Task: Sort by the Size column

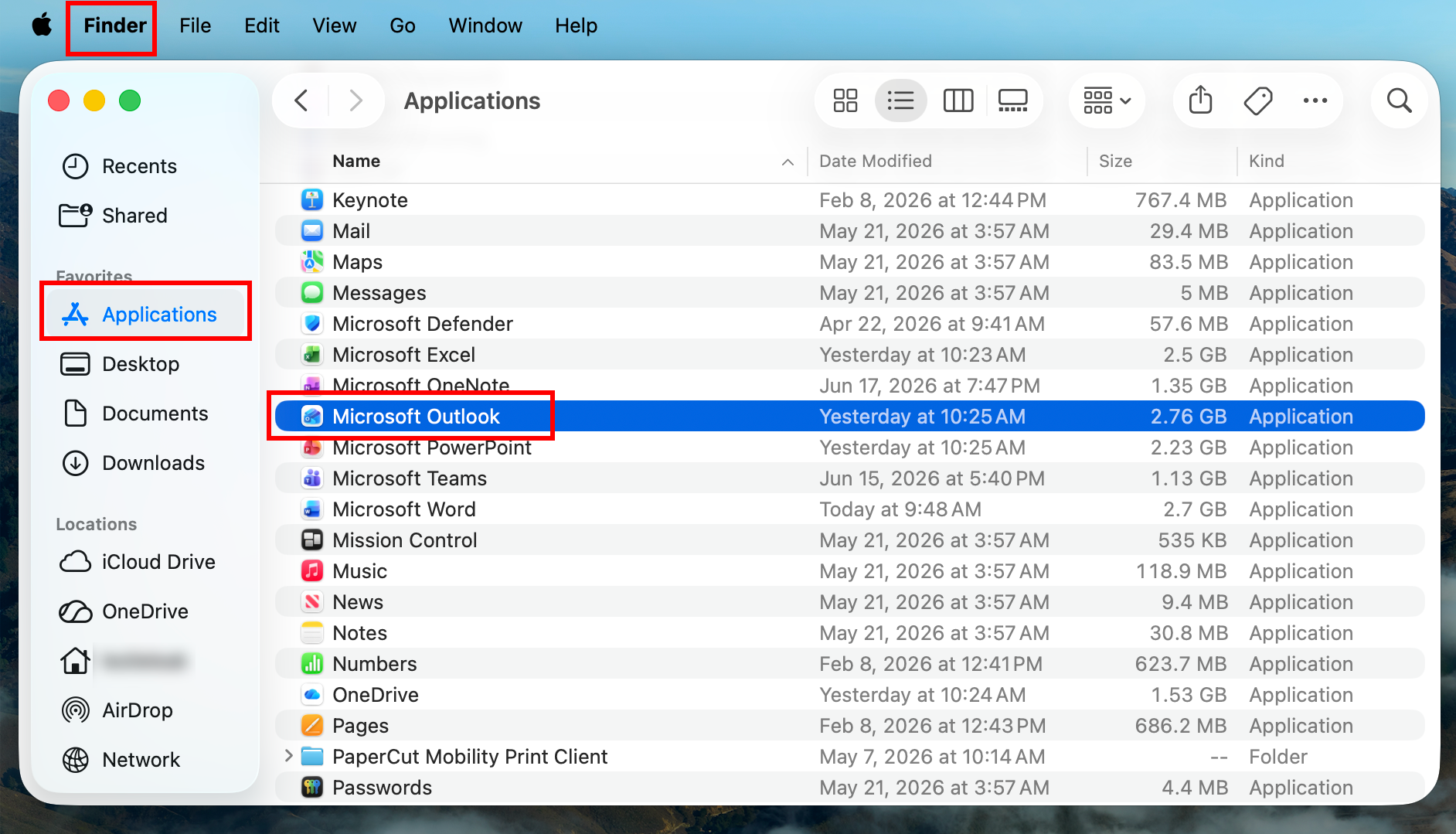Action: pyautogui.click(x=1115, y=161)
